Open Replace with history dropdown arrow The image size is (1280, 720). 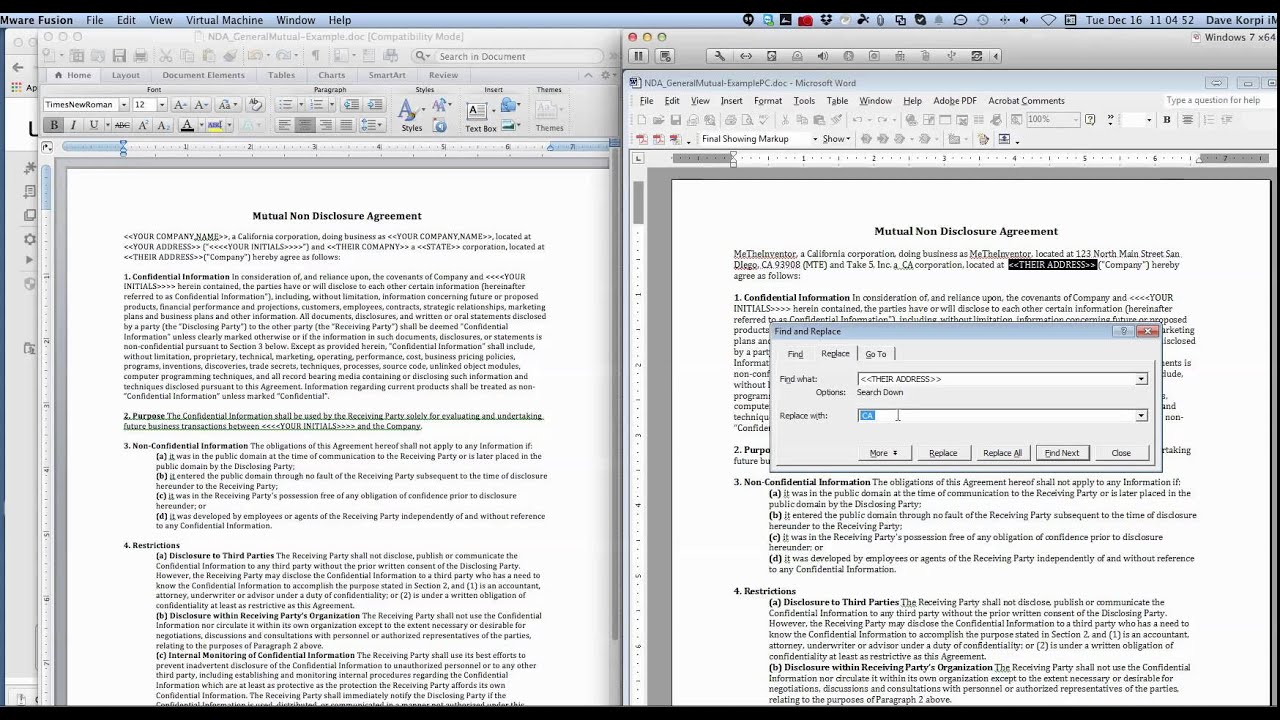1141,415
